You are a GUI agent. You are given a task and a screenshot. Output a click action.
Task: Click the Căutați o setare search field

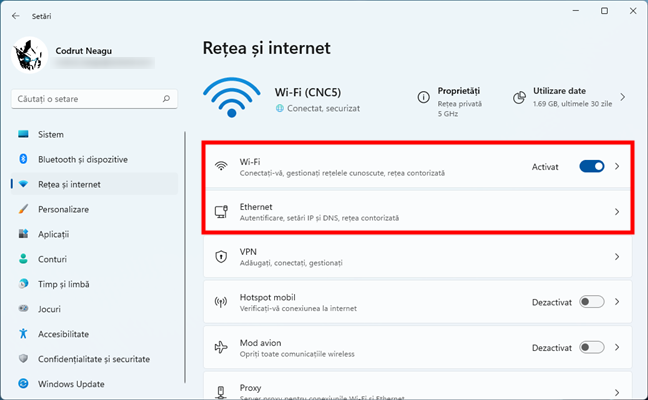pyautogui.click(x=94, y=99)
